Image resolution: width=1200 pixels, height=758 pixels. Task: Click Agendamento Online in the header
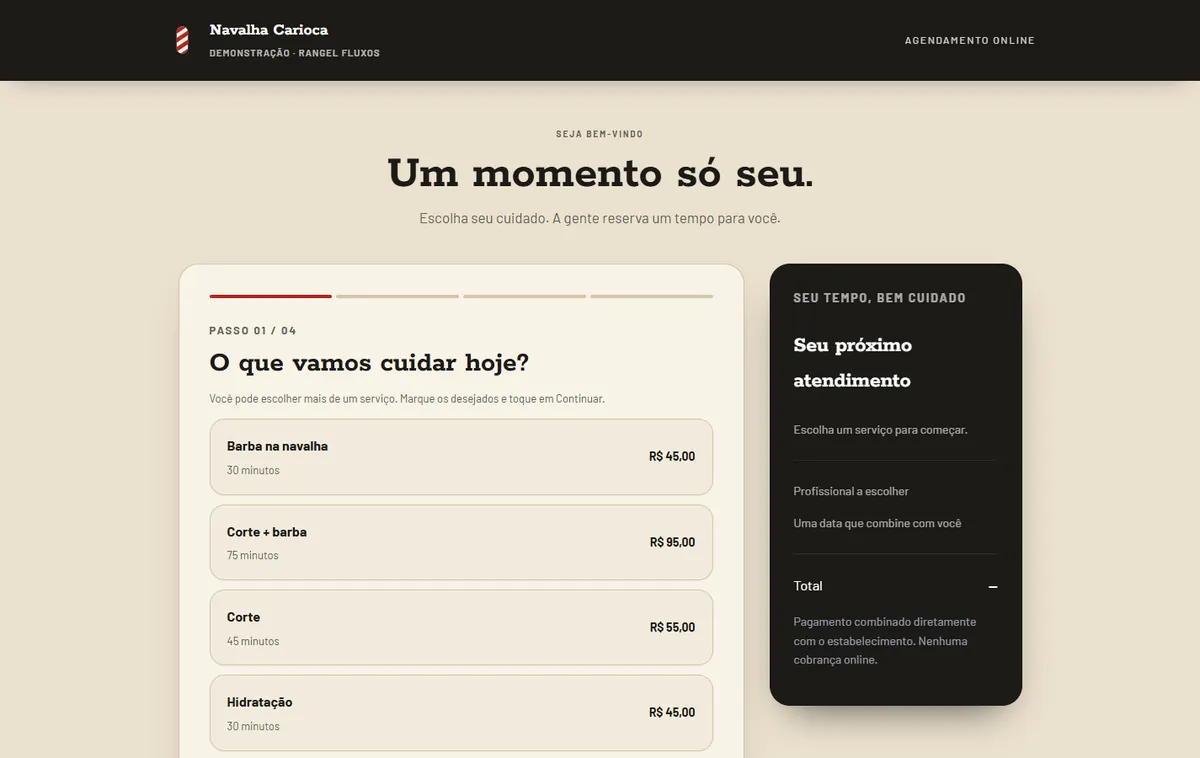969,41
